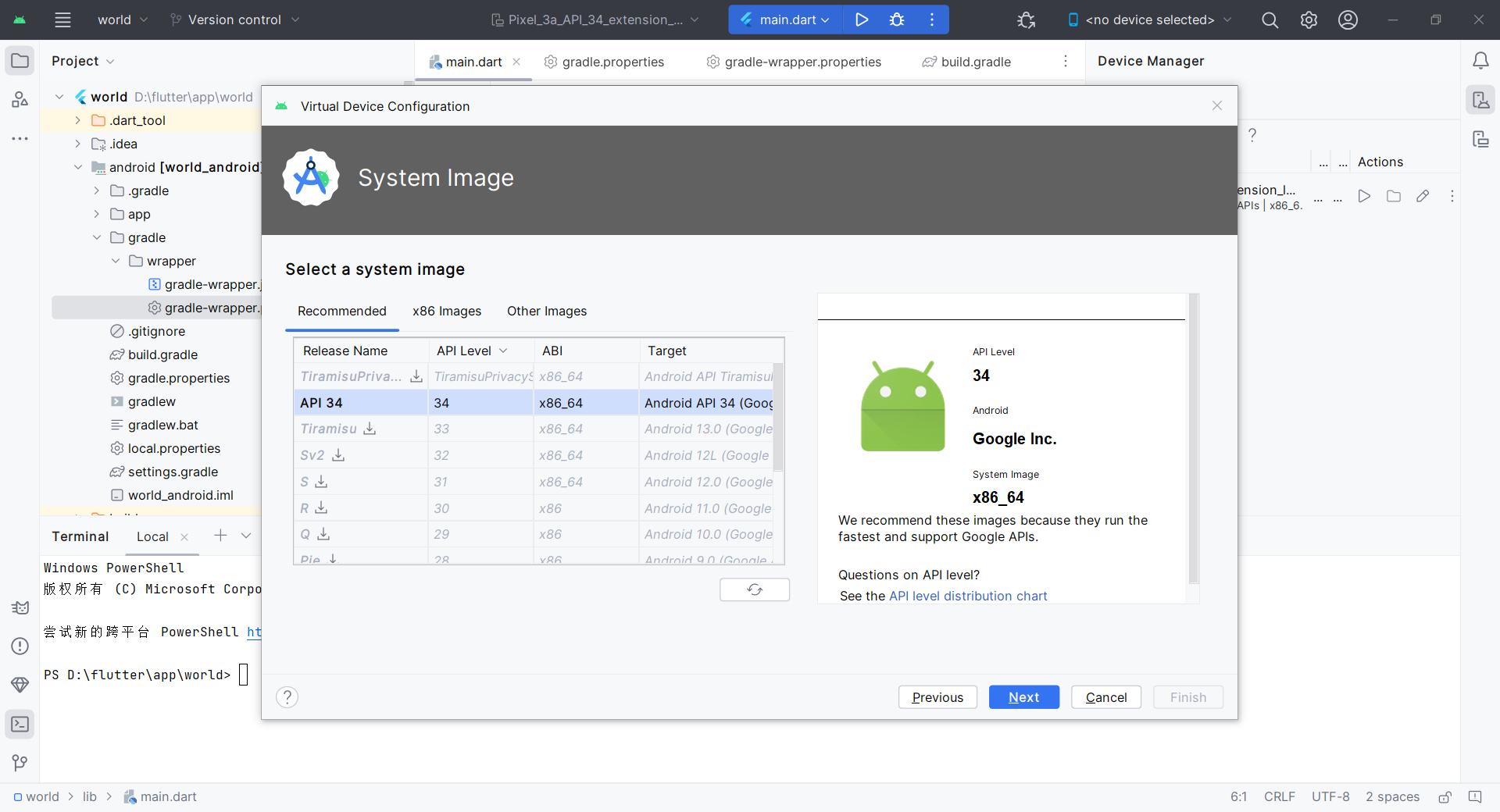The height and width of the screenshot is (812, 1500).
Task: Open gradle-wrapper.properties editor tab
Action: (x=794, y=62)
